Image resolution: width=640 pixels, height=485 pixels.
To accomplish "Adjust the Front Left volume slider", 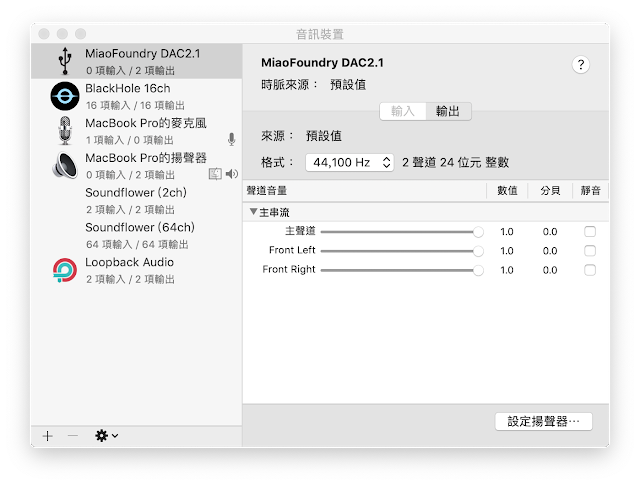I will click(402, 251).
